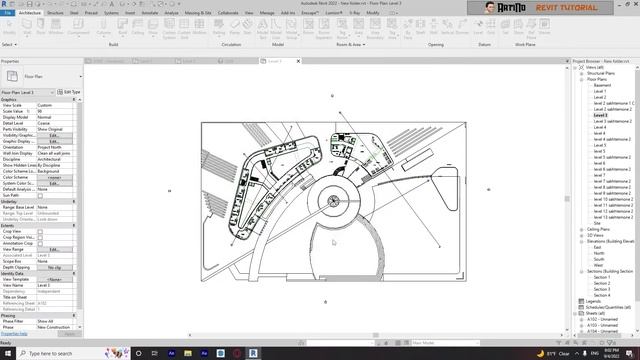Click the Tag Room tool
Viewport: 640px width, 360px height.
[x=342, y=29]
